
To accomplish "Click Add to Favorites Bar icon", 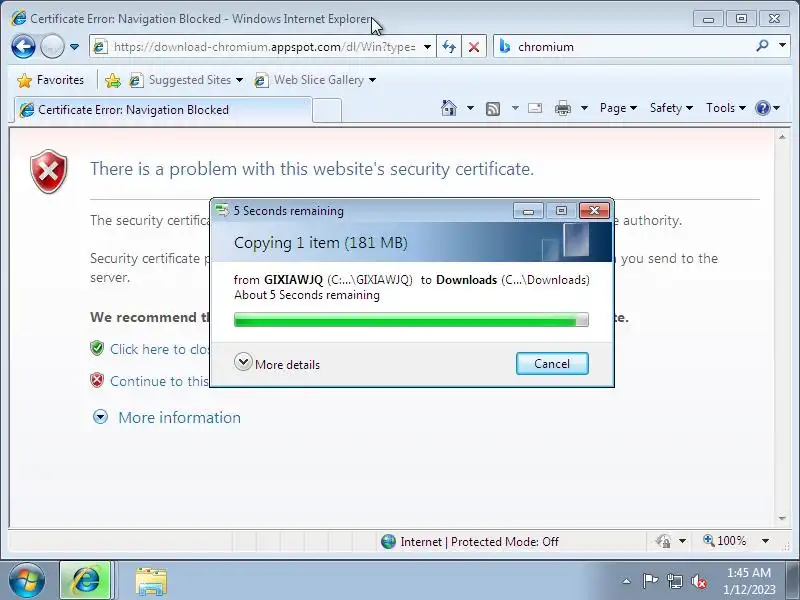I will (113, 80).
